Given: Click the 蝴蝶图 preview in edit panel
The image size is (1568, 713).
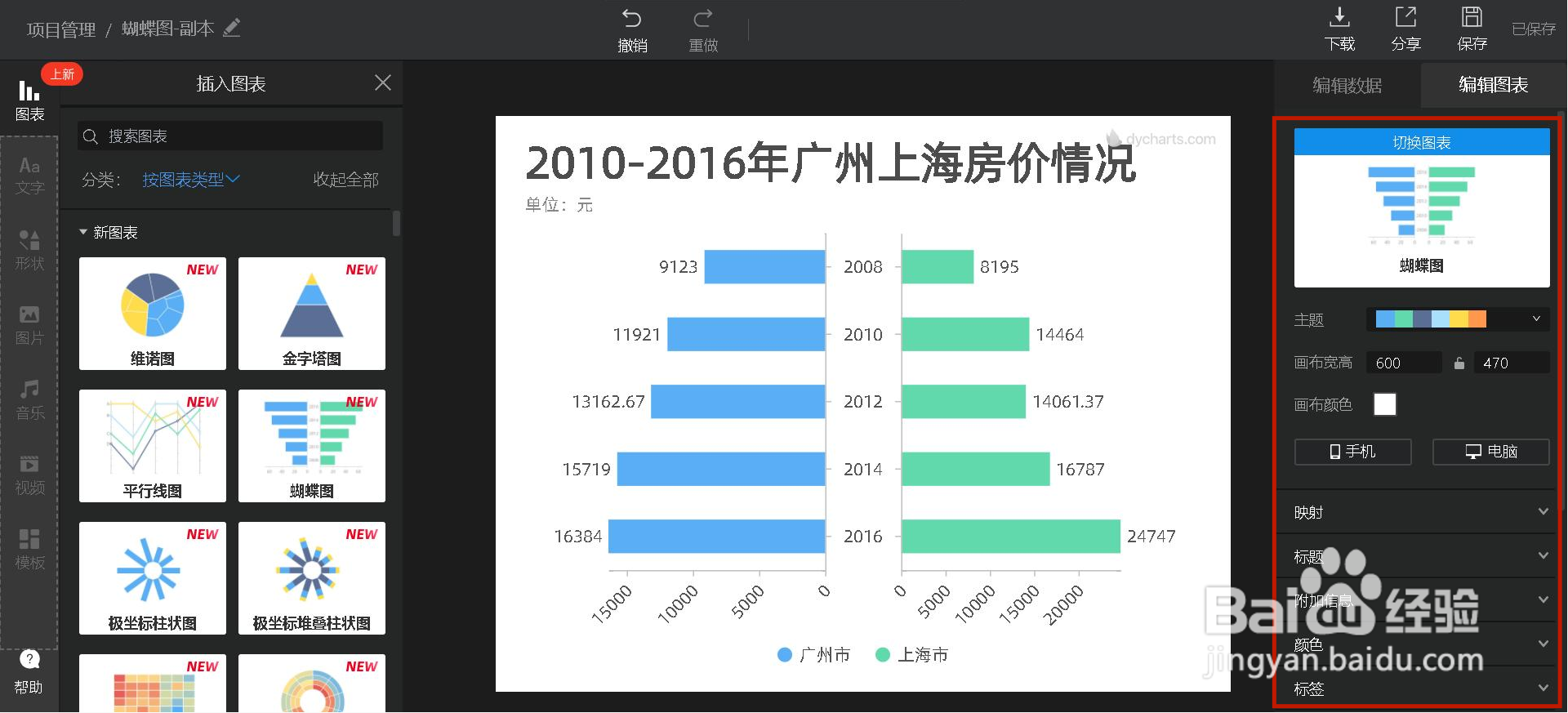Looking at the screenshot, I should 1422,221.
